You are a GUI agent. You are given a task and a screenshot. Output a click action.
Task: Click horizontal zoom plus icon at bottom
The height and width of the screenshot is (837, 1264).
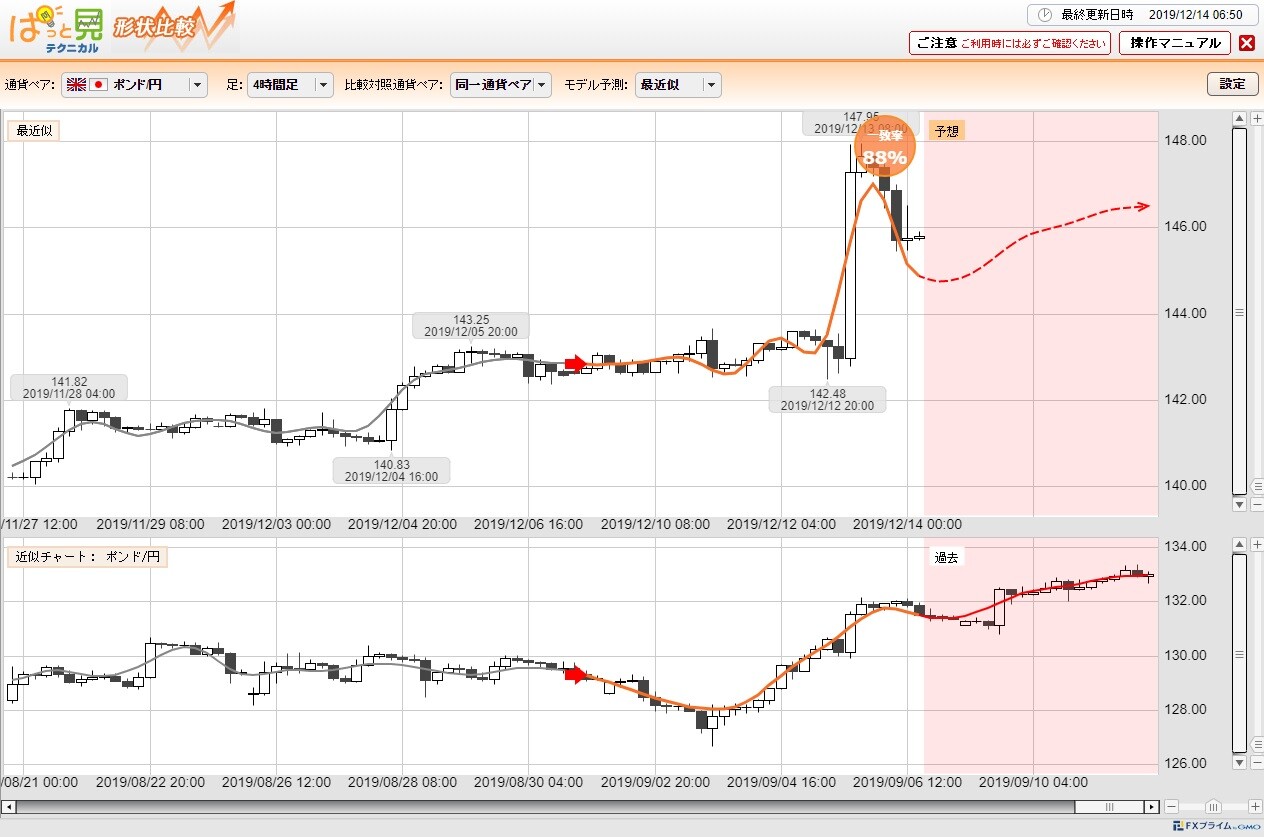pyautogui.click(x=1255, y=806)
